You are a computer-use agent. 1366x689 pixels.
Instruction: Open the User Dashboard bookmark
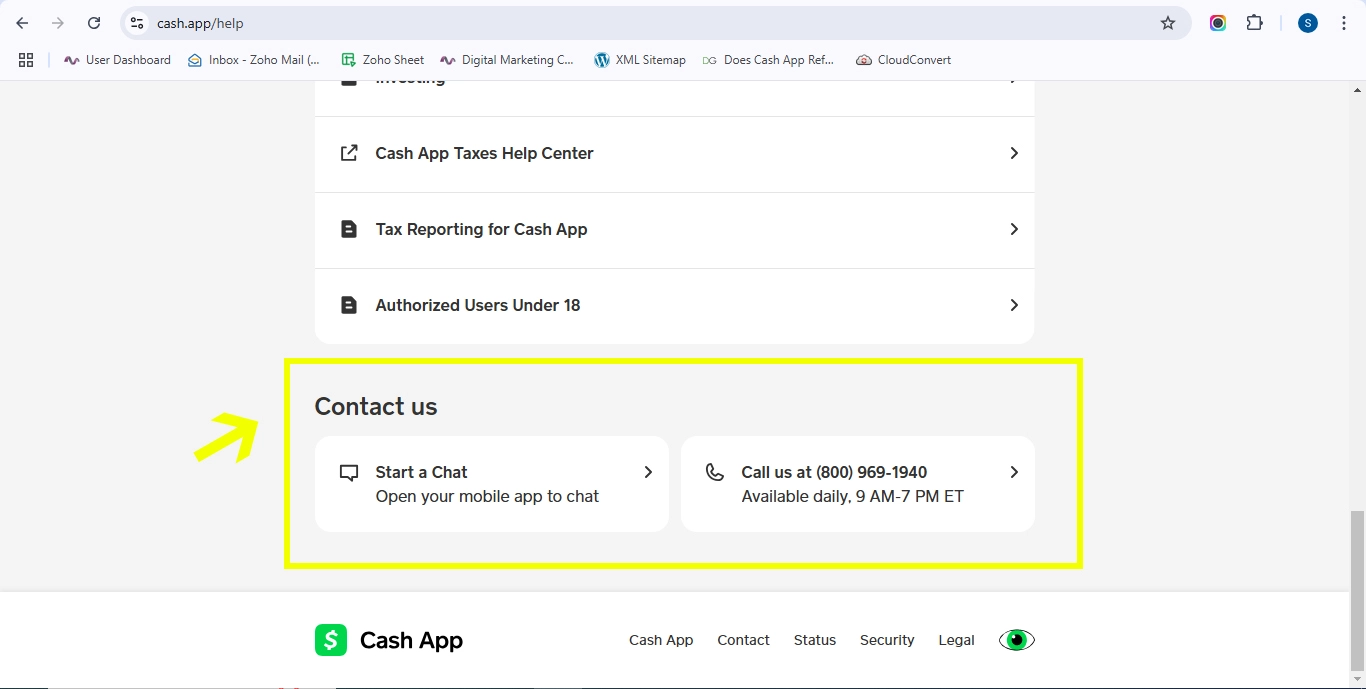(x=117, y=60)
